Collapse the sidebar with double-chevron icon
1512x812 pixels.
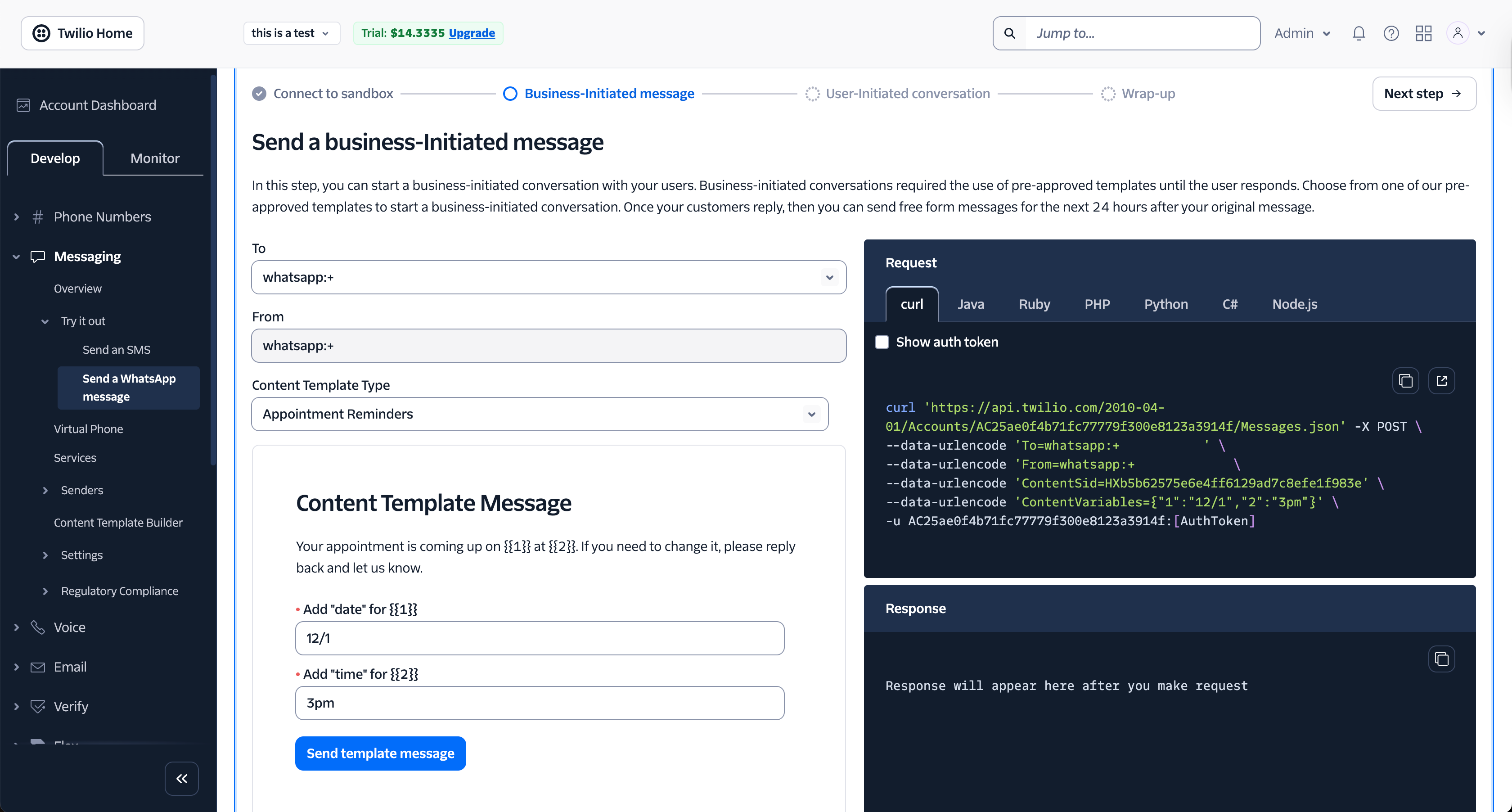point(181,778)
